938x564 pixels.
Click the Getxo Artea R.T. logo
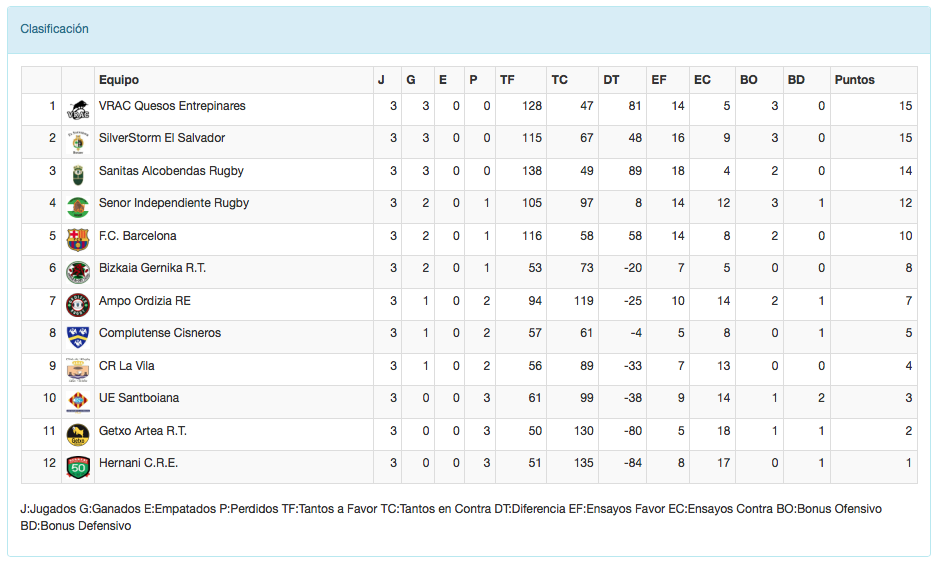pos(77,435)
